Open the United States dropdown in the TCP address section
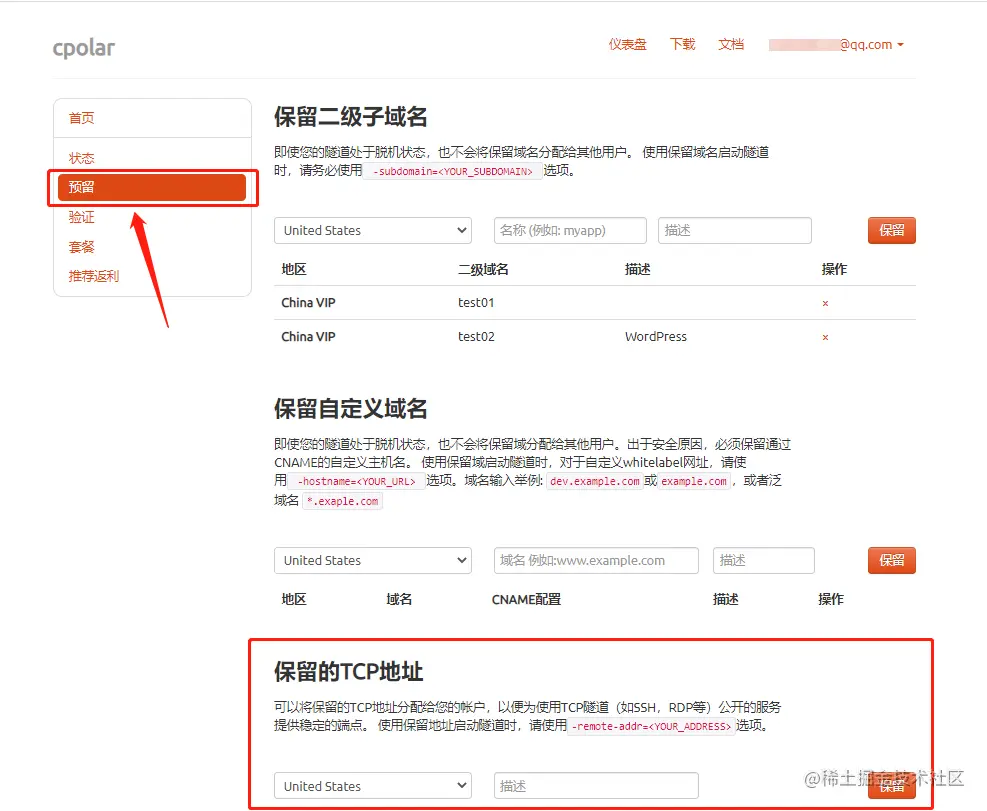Viewport: 987px width, 811px height. point(372,785)
